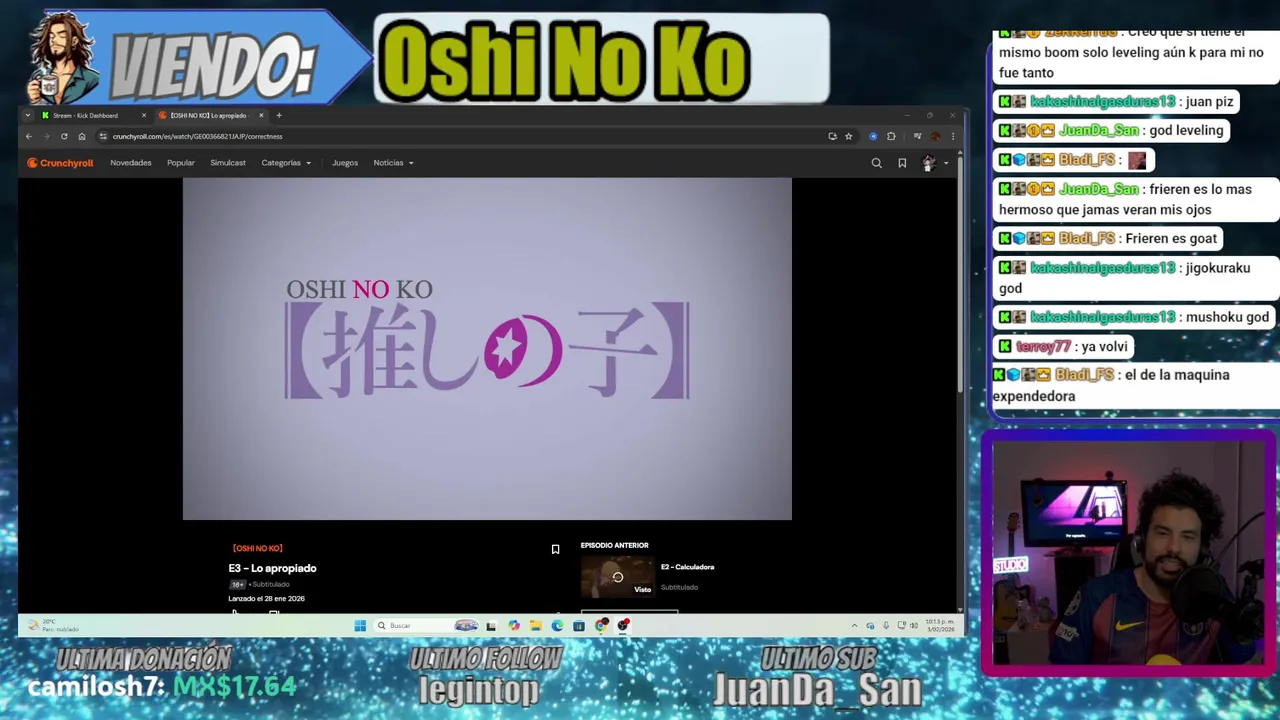This screenshot has height=720, width=1280.
Task: Click the browser home button
Action: click(x=82, y=136)
